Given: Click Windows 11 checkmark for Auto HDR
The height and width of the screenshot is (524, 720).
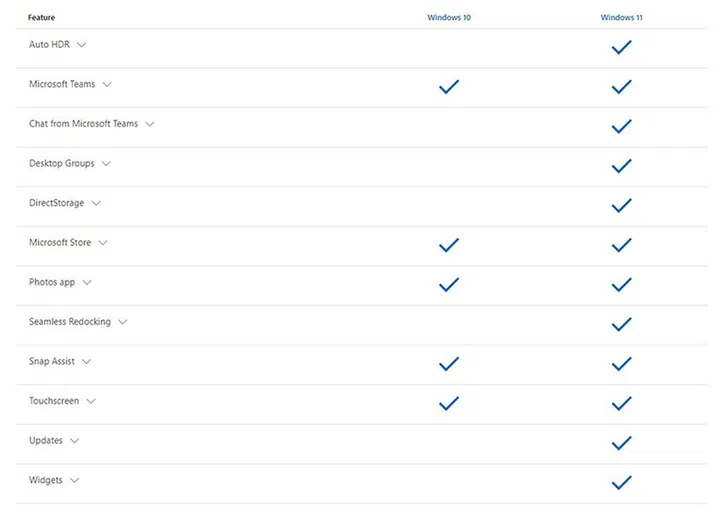Looking at the screenshot, I should [x=621, y=47].
